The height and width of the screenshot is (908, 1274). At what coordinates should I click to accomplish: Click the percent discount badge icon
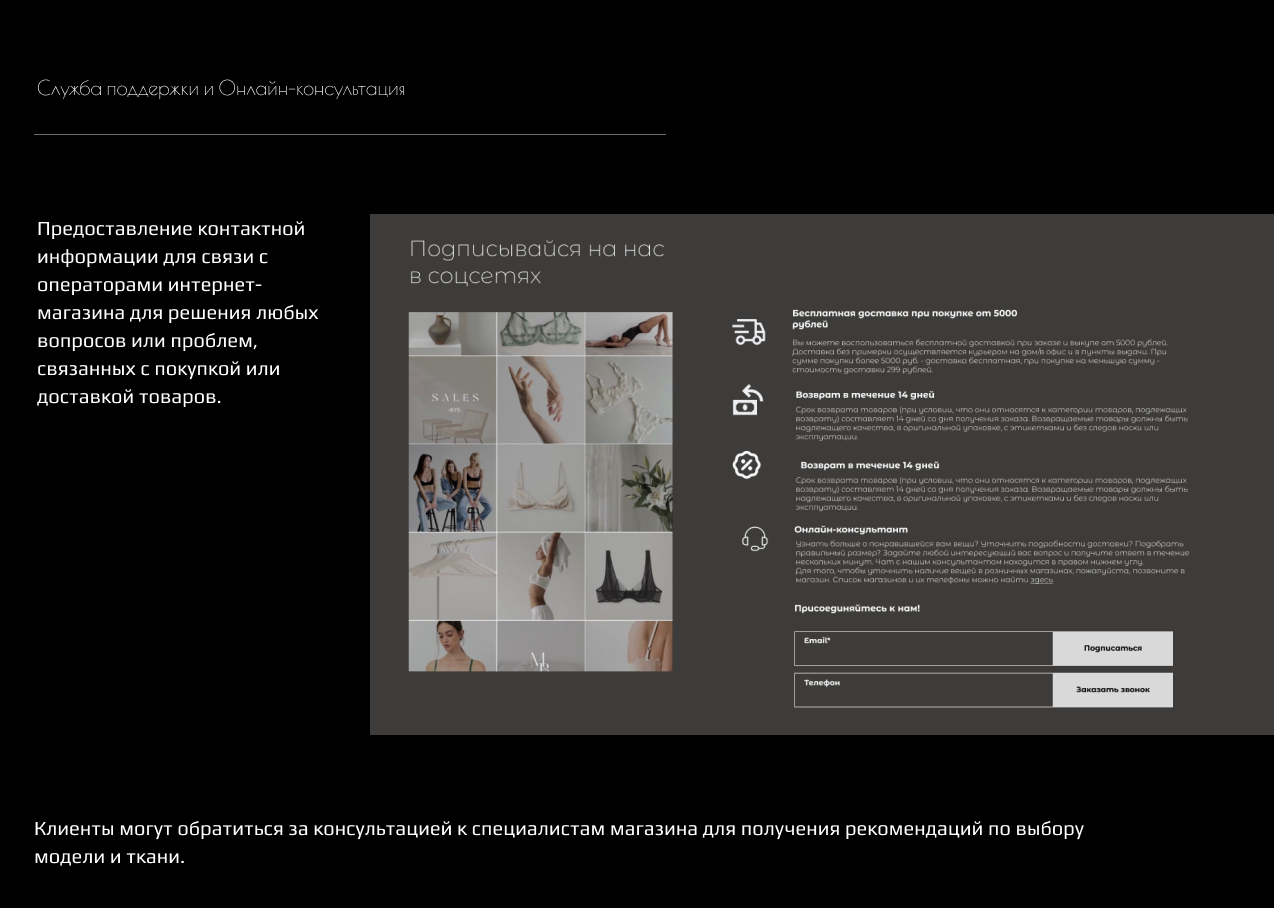[x=747, y=465]
